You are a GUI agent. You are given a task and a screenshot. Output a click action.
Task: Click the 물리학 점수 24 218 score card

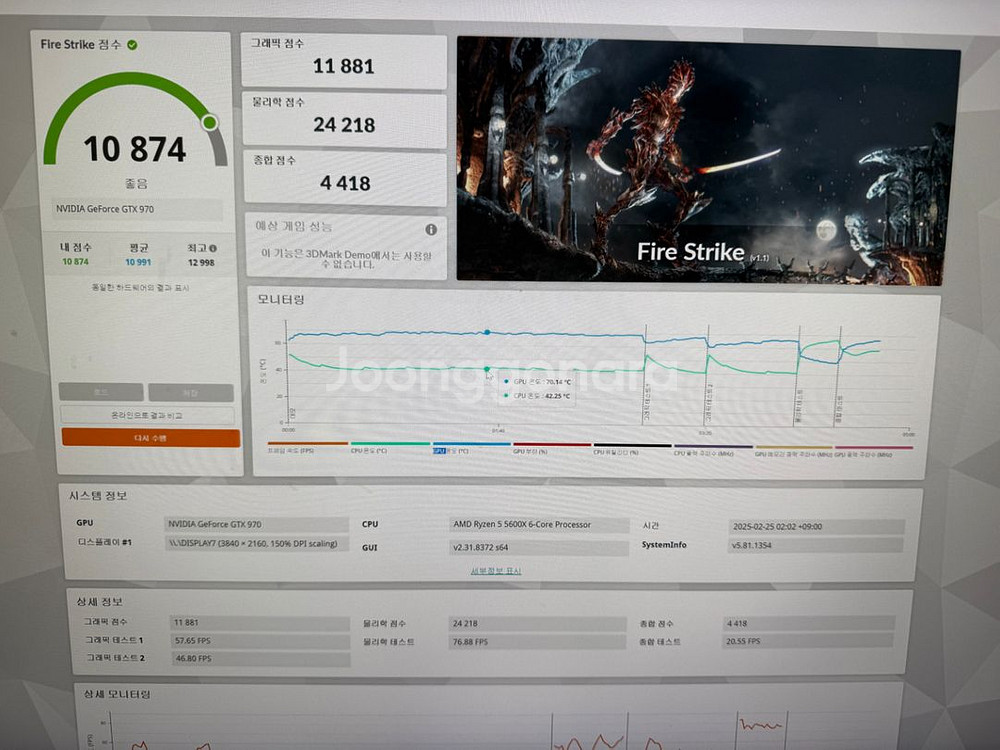[x=344, y=119]
